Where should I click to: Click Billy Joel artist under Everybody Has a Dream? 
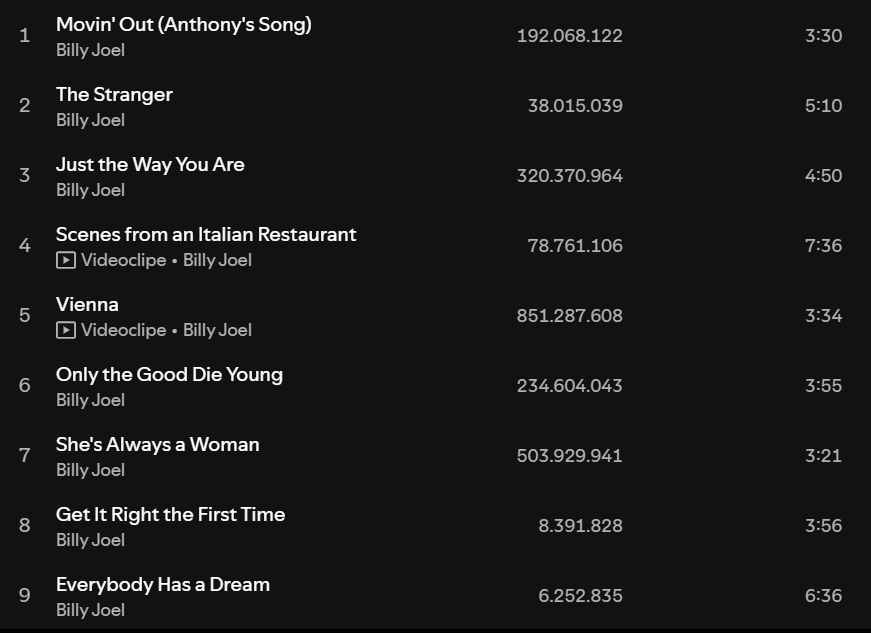click(90, 610)
